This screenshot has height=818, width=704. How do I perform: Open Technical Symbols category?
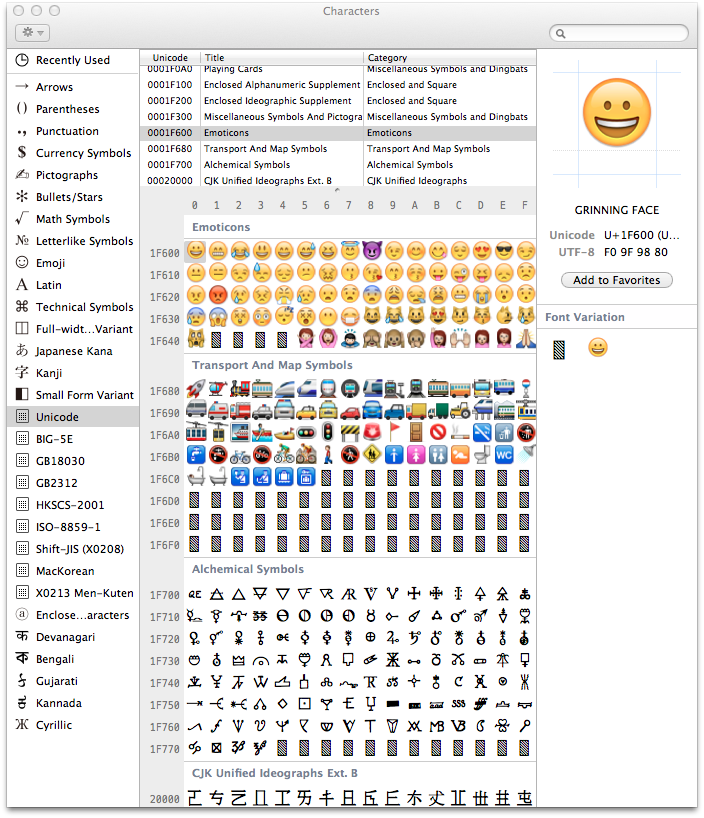click(73, 307)
